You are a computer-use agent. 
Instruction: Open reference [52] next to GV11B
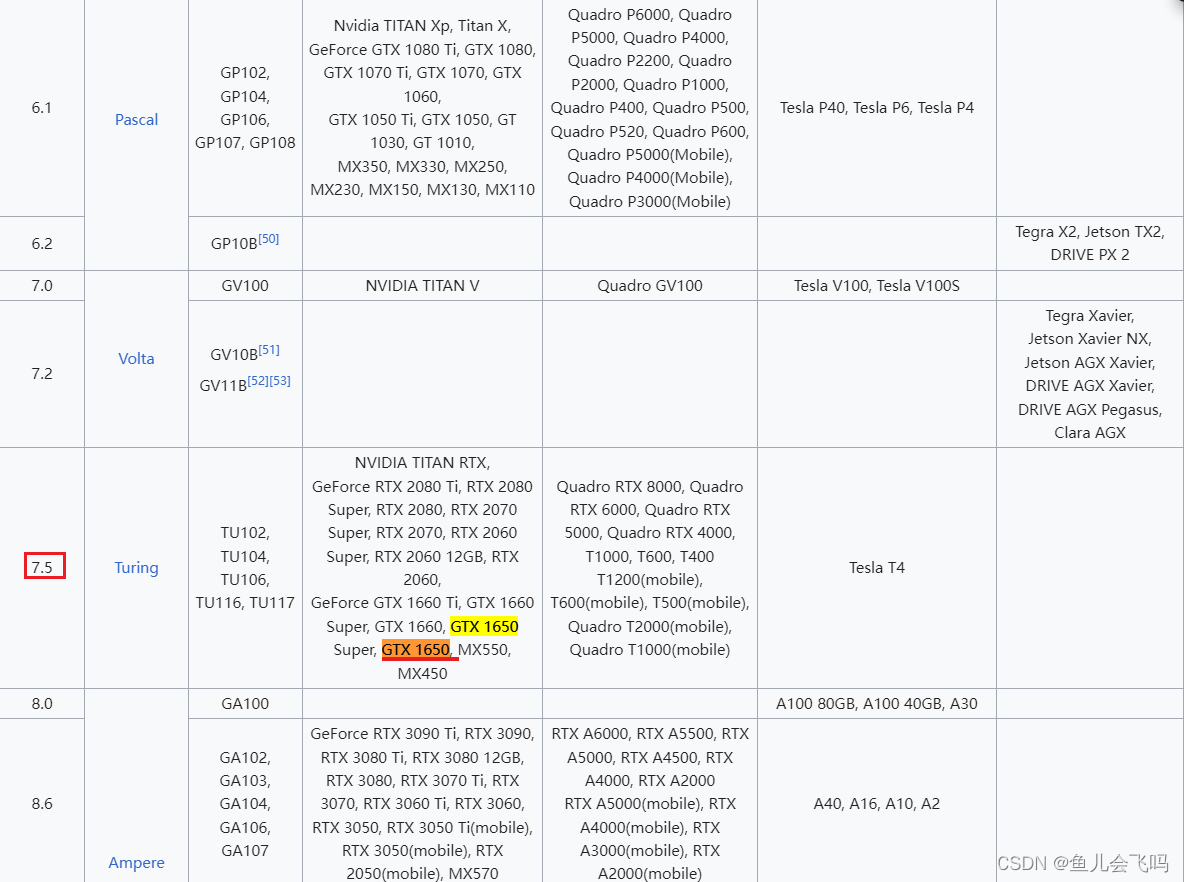click(x=258, y=381)
